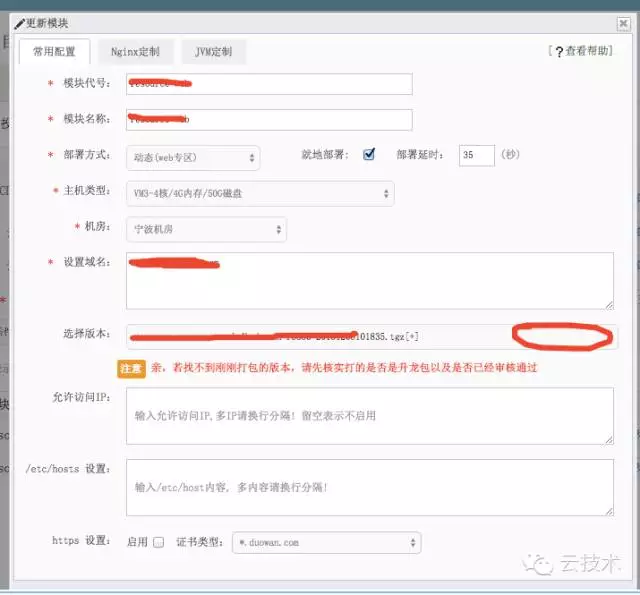Screen dimensions: 640x595
Task: Click the 模块代号 text field
Action: [x=269, y=84]
